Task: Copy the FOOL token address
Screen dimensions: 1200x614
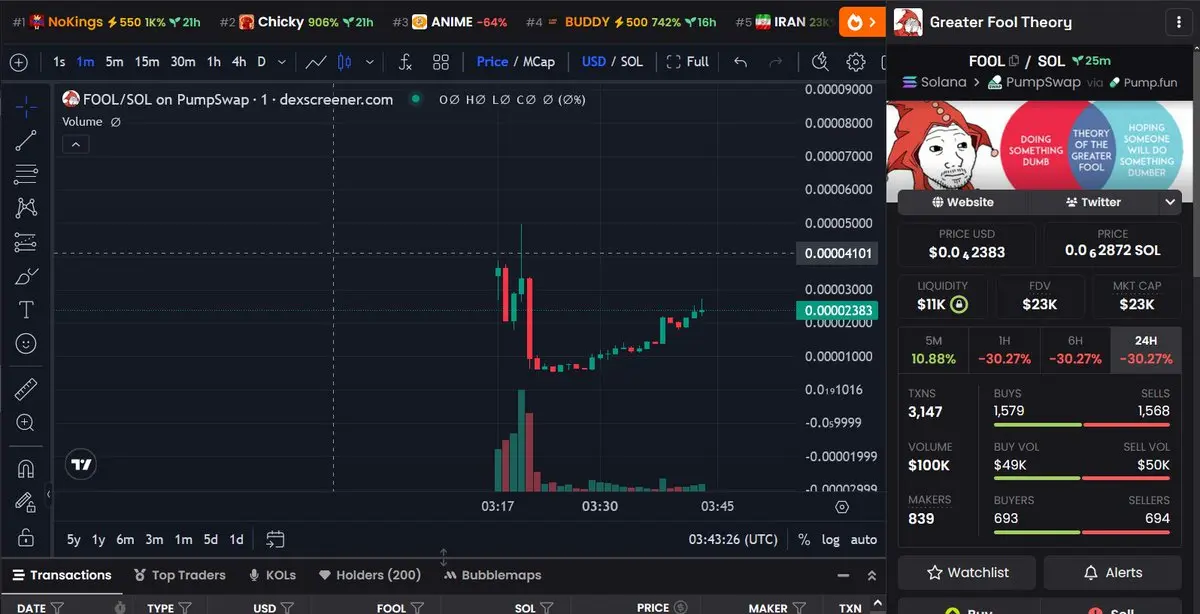Action: 1014,61
